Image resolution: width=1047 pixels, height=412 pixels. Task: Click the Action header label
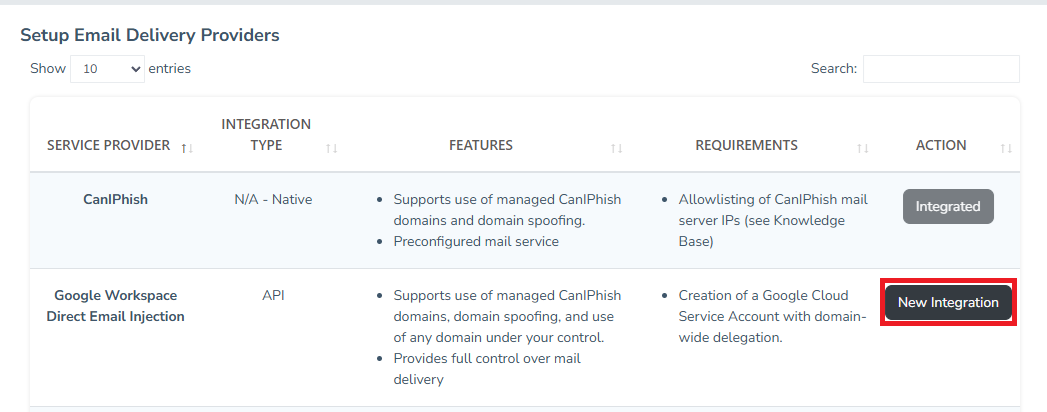[x=941, y=145]
